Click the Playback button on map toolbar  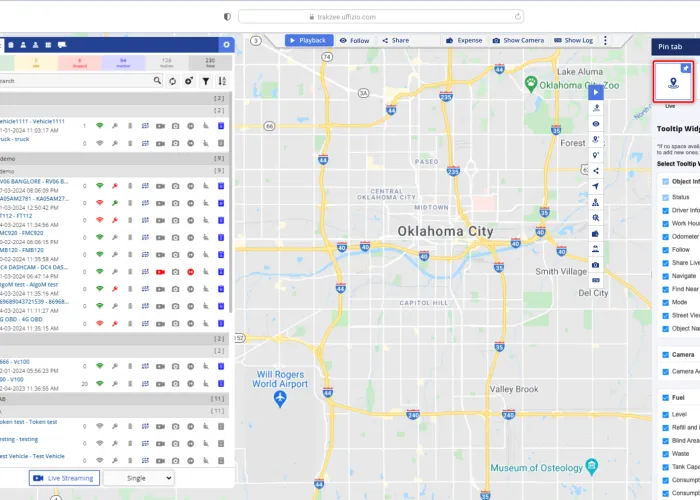click(308, 41)
